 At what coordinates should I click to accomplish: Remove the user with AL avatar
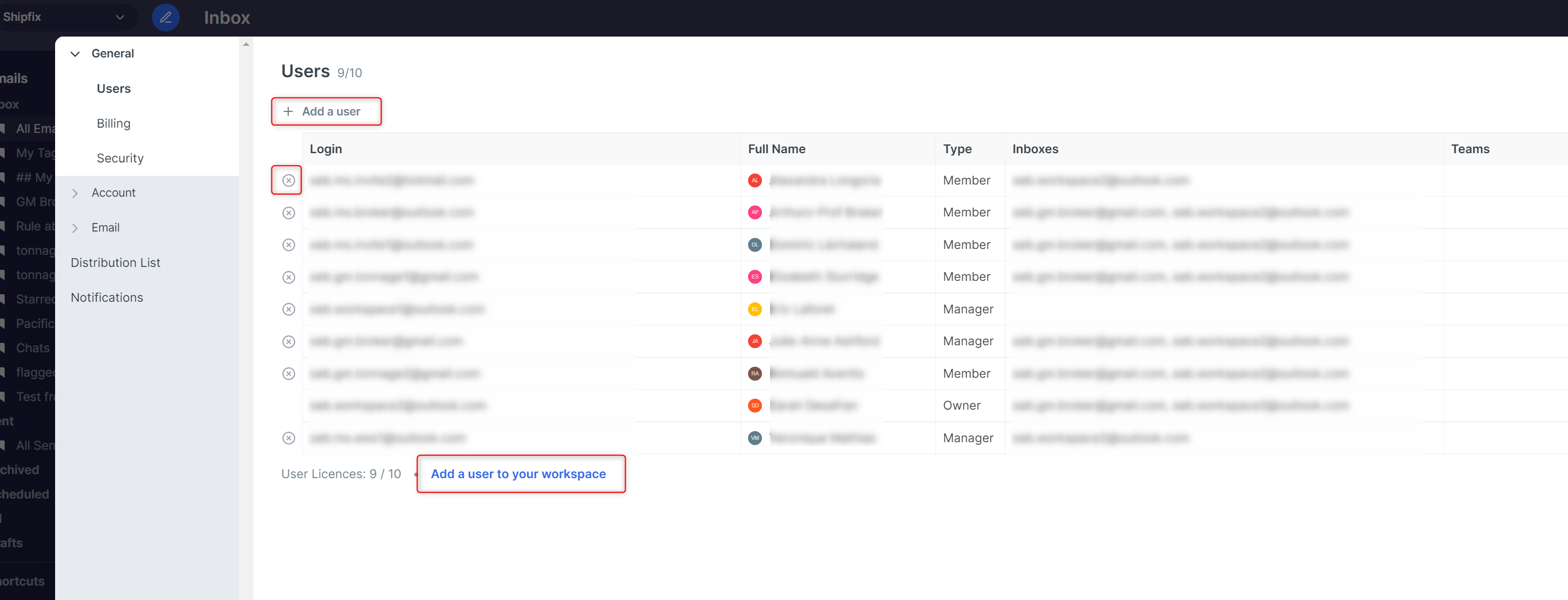[289, 180]
